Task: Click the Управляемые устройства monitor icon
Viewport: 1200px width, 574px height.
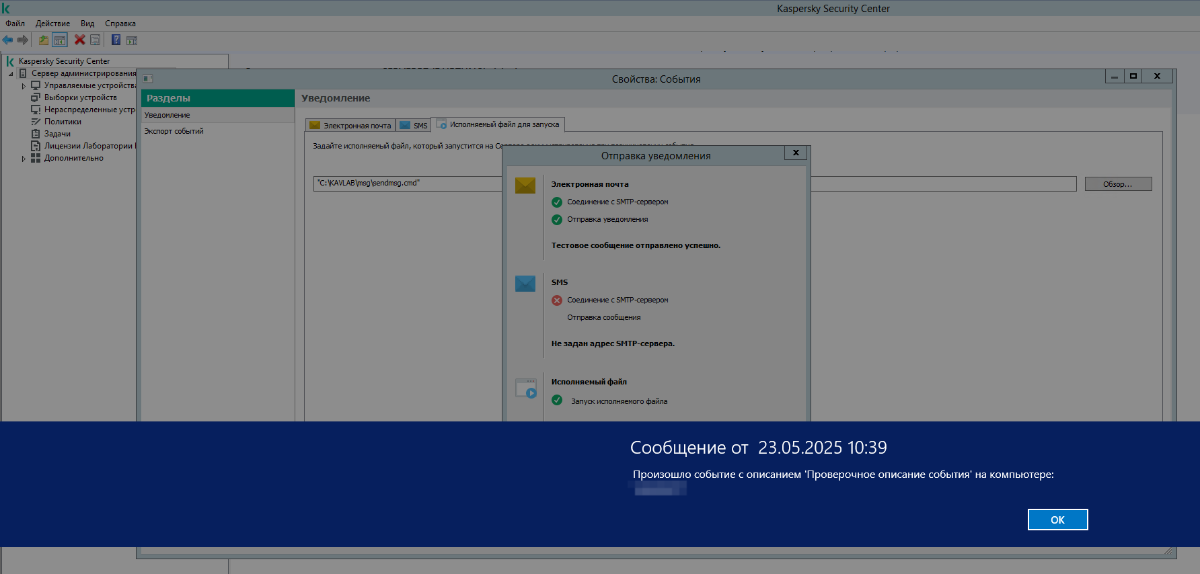Action: [x=36, y=85]
